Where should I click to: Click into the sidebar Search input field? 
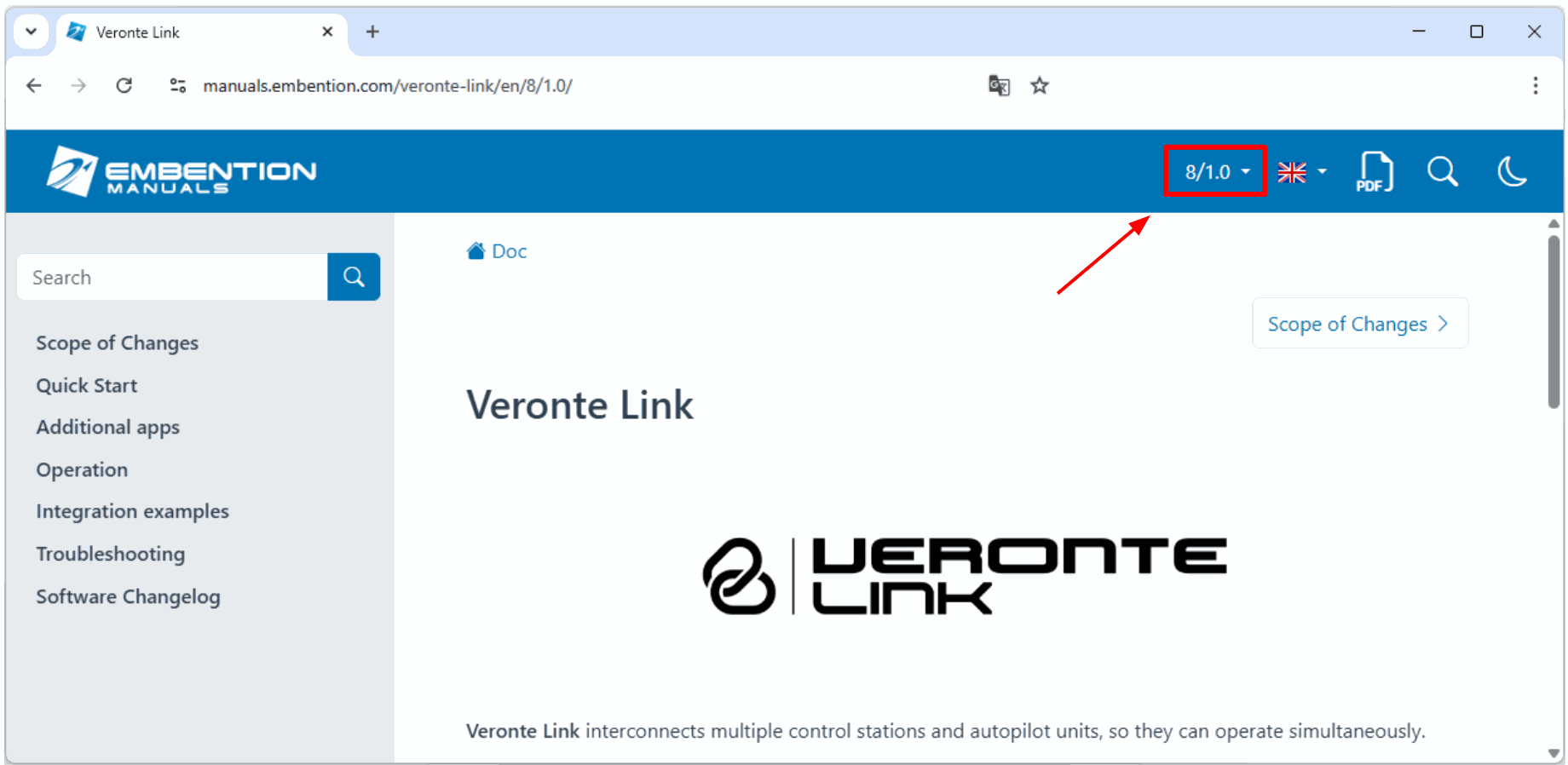click(x=172, y=277)
